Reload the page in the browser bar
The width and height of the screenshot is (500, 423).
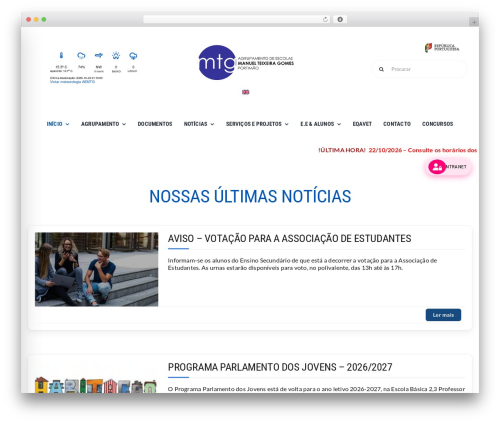325,19
